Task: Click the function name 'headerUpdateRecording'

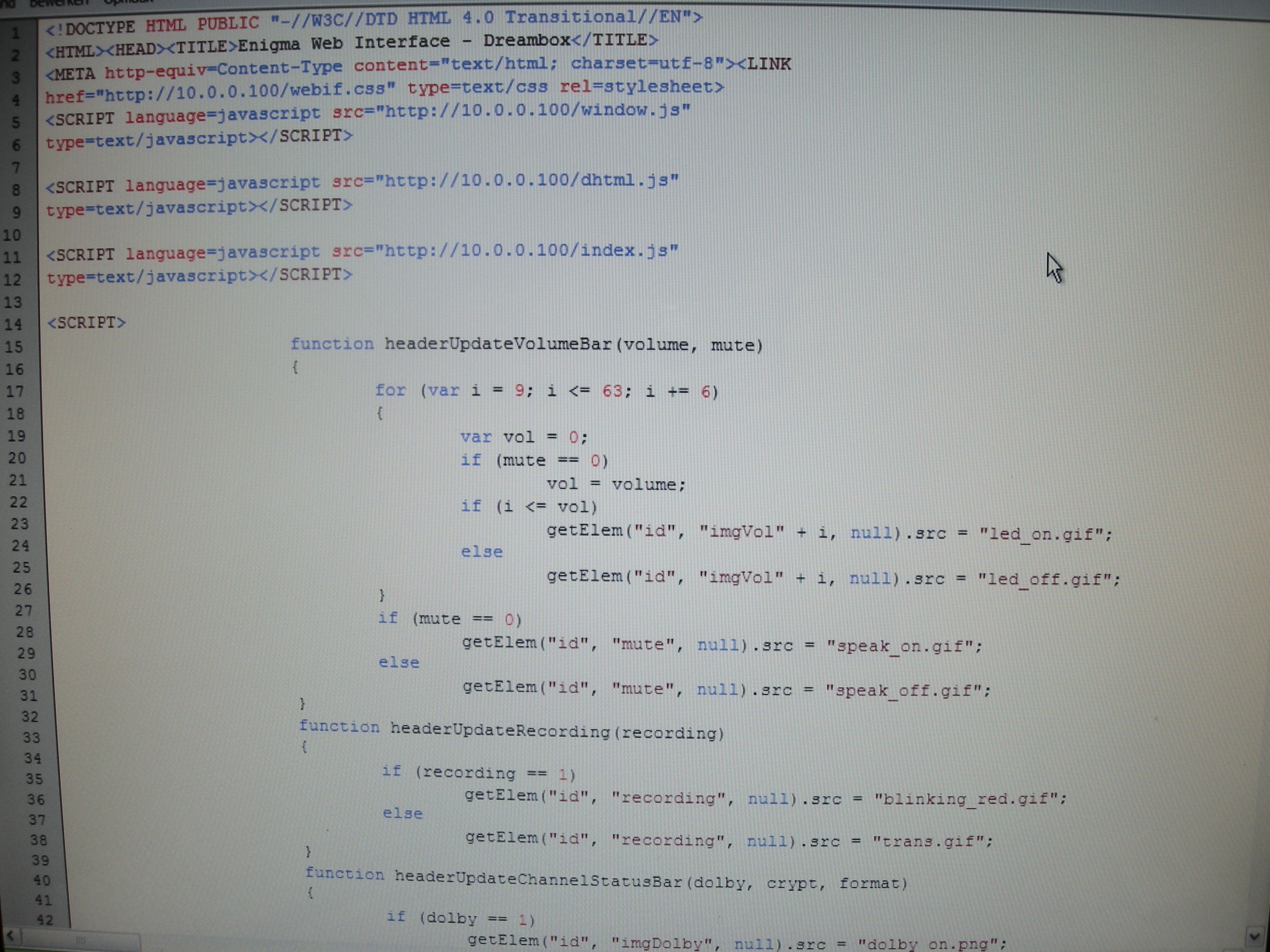Action: click(500, 730)
